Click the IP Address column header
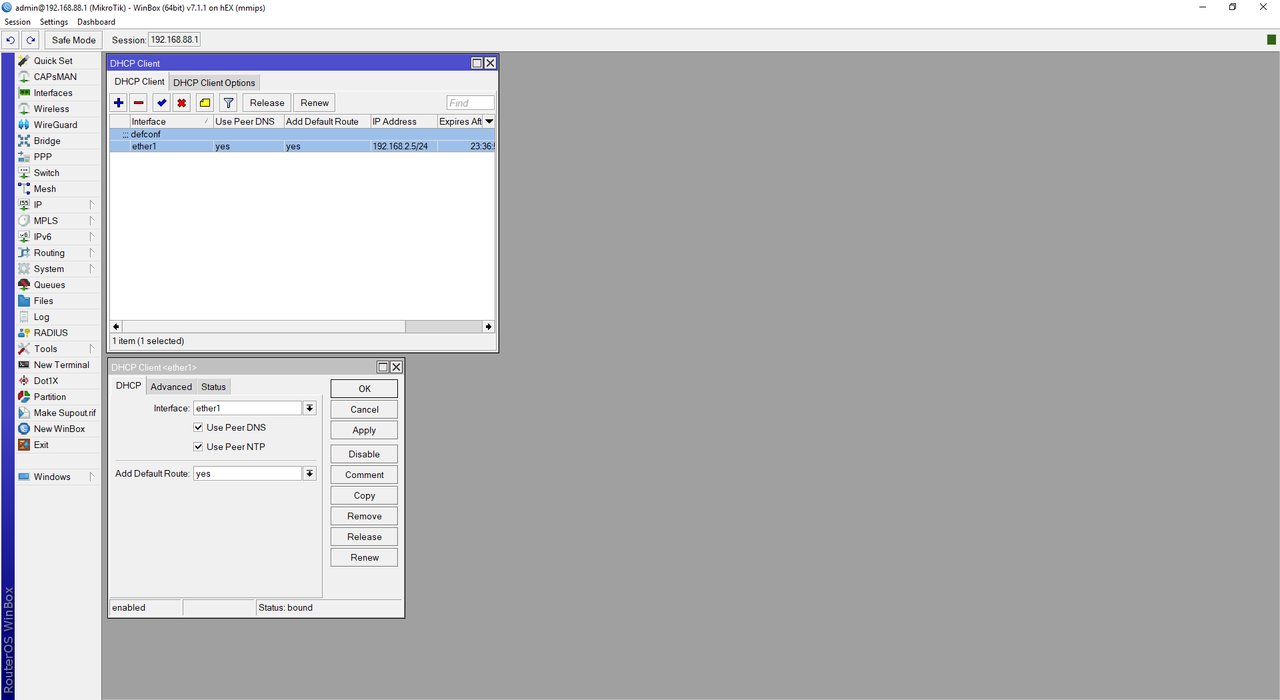Viewport: 1280px width, 700px height. click(403, 122)
